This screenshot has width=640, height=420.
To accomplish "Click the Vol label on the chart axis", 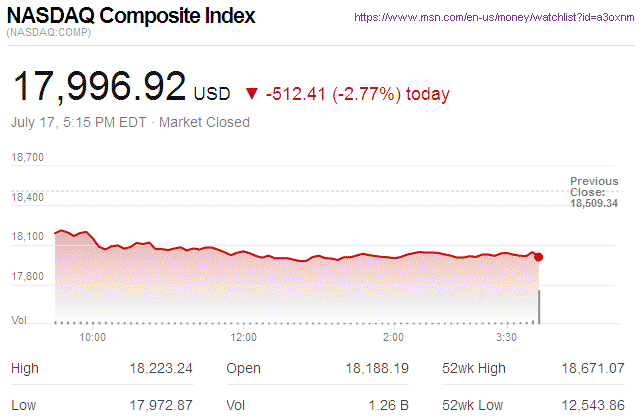I will 18,319.
